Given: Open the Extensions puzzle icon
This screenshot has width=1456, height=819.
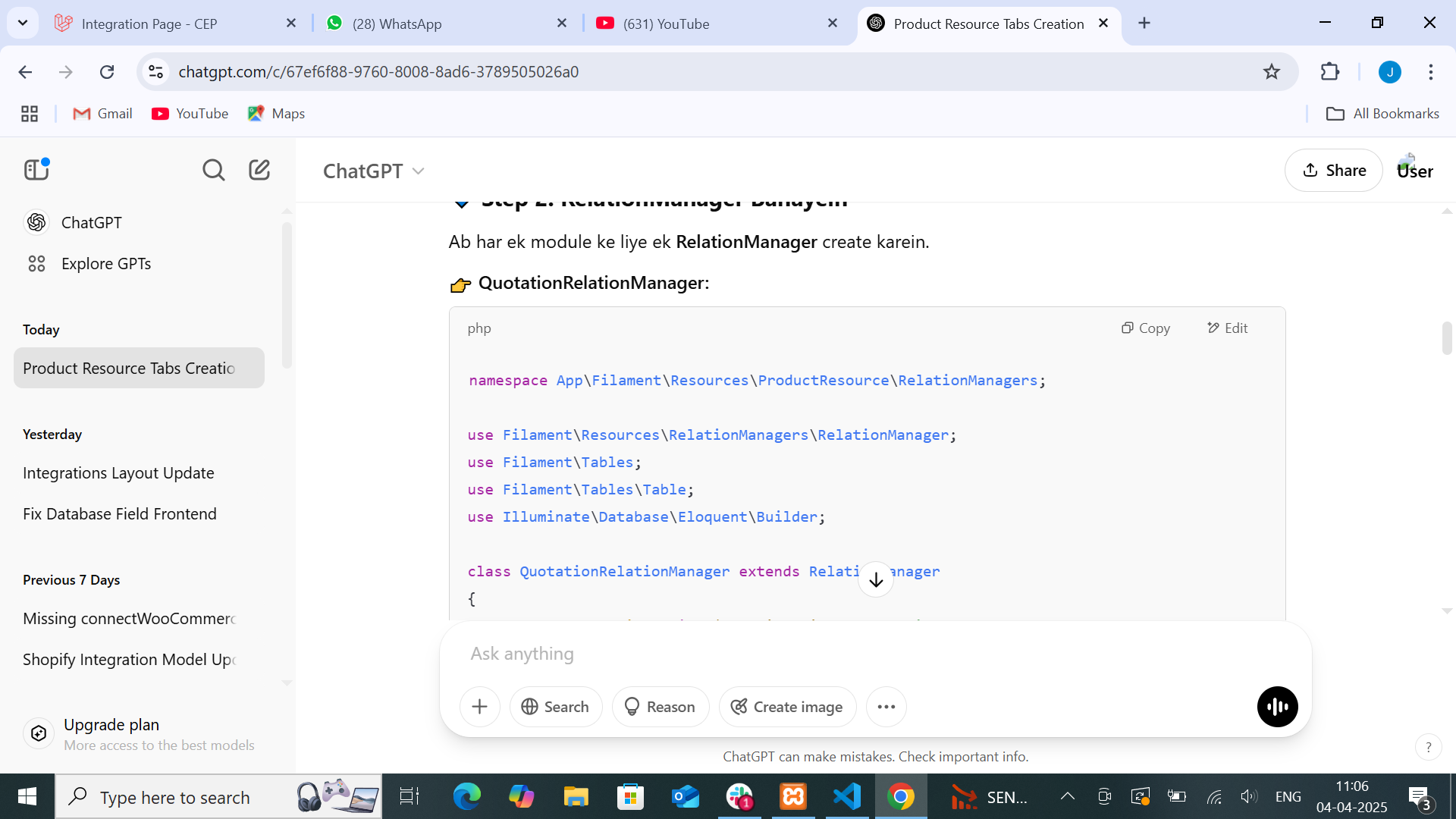Looking at the screenshot, I should tap(1330, 71).
